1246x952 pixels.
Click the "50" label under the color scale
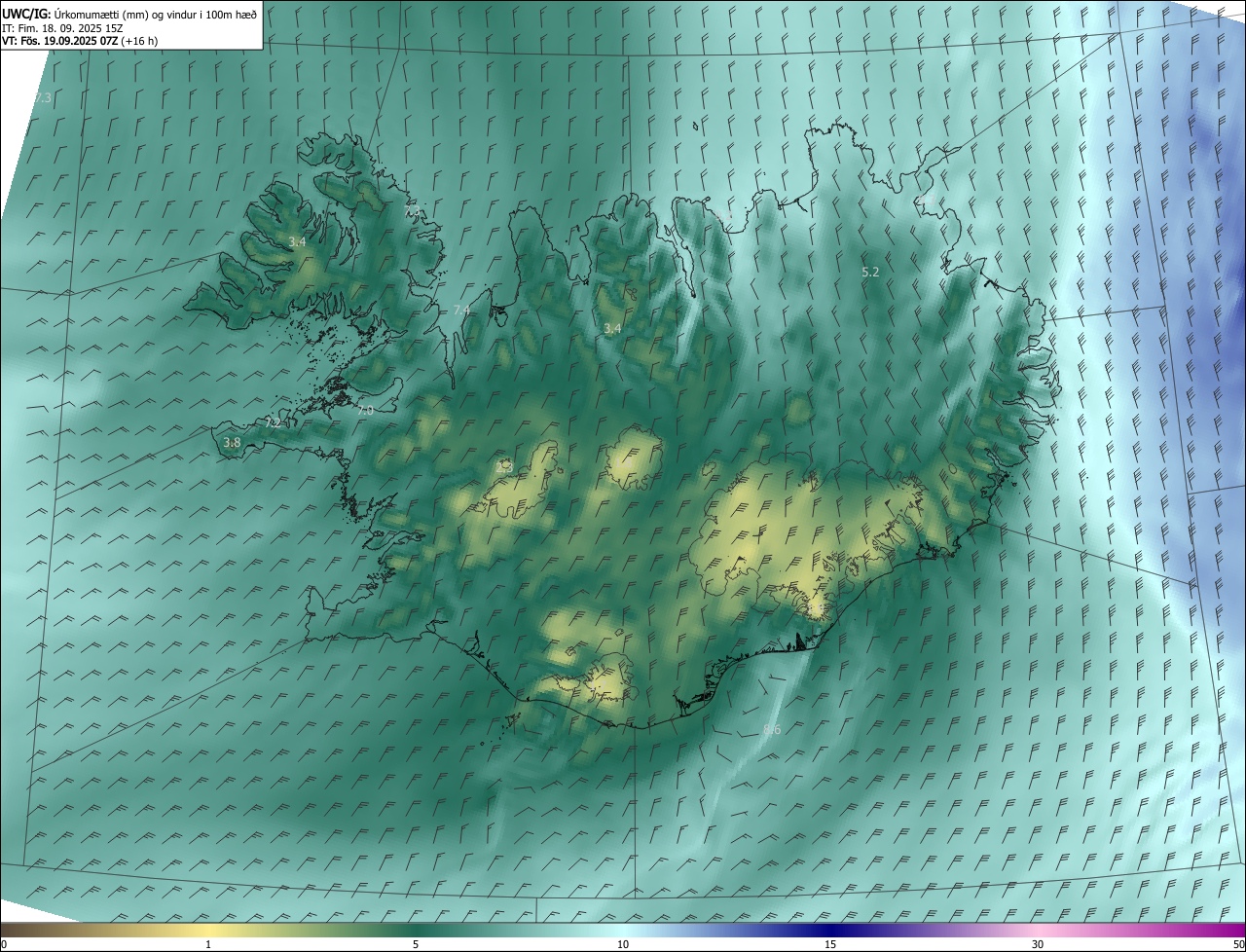pyautogui.click(x=1238, y=944)
